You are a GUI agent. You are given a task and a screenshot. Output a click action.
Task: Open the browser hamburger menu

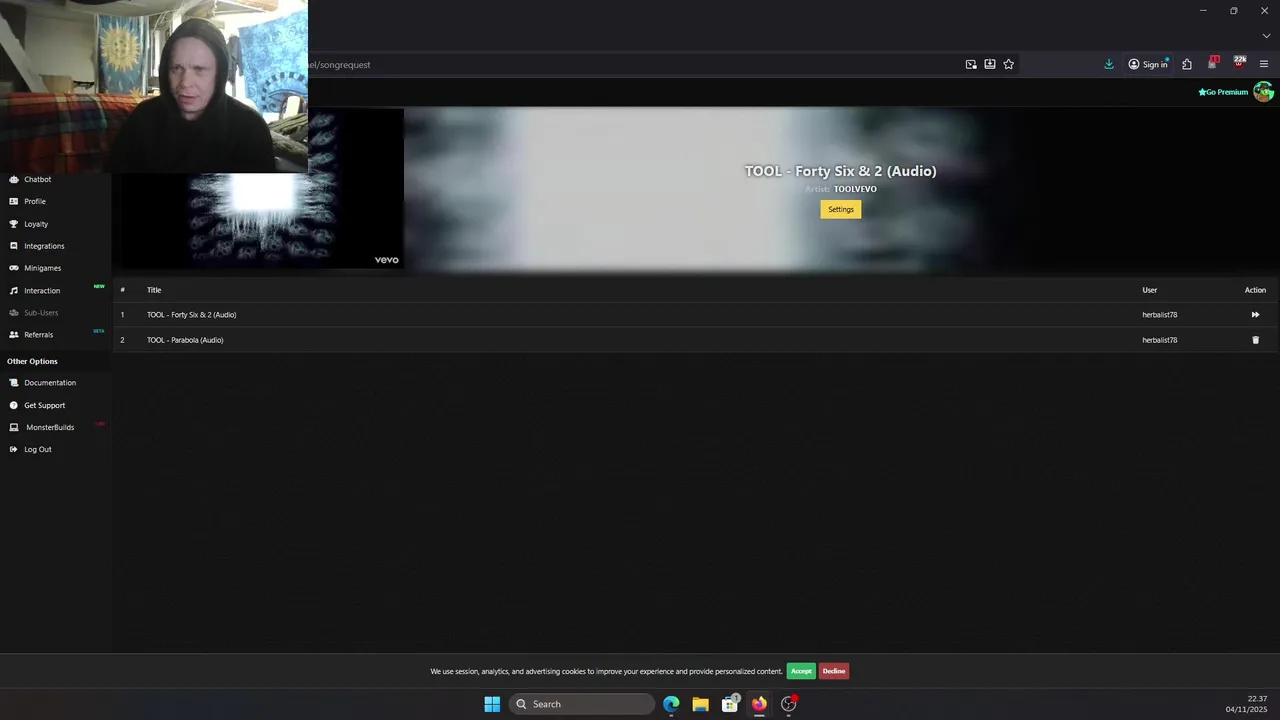coord(1264,64)
